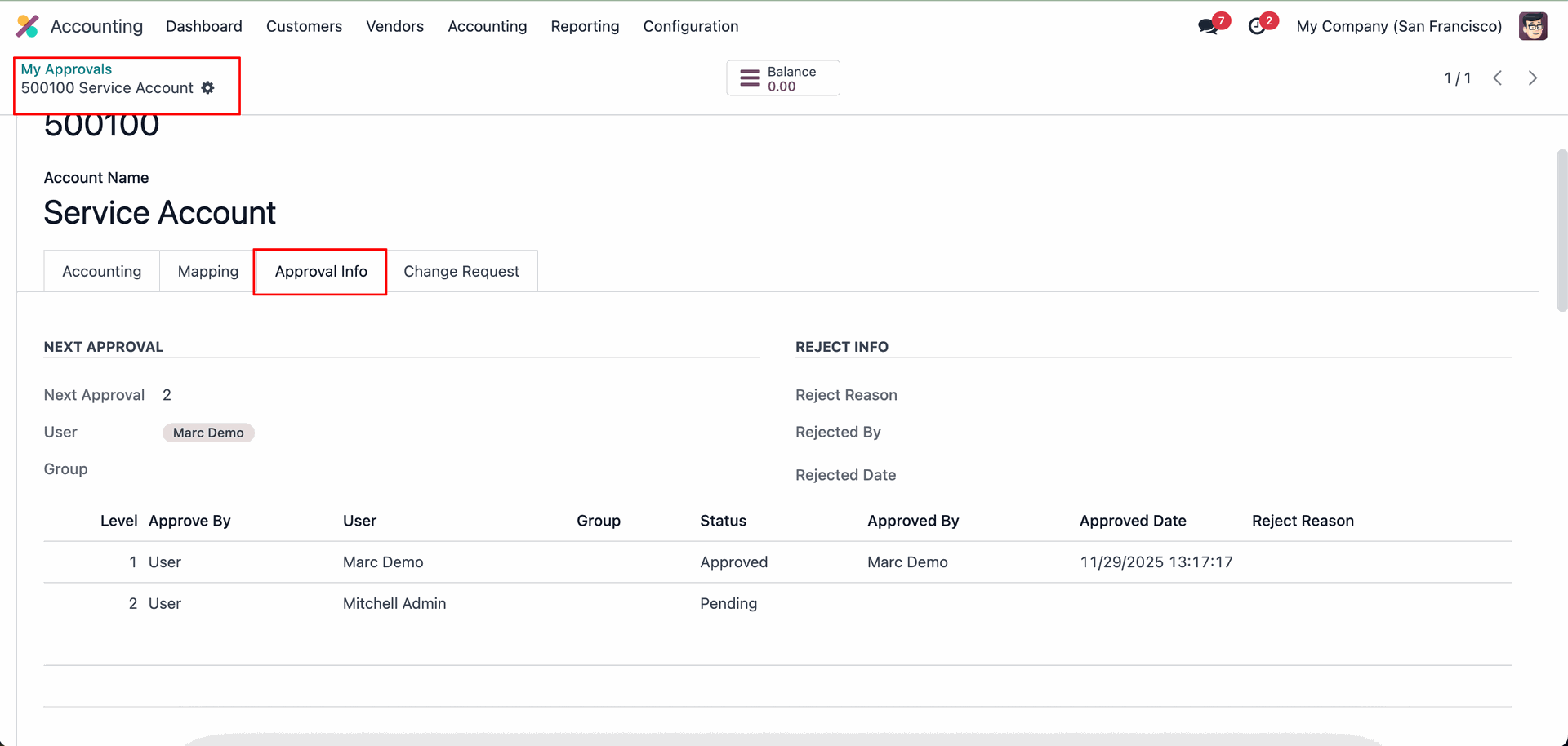
Task: Open the gear actions menu
Action: [x=208, y=88]
